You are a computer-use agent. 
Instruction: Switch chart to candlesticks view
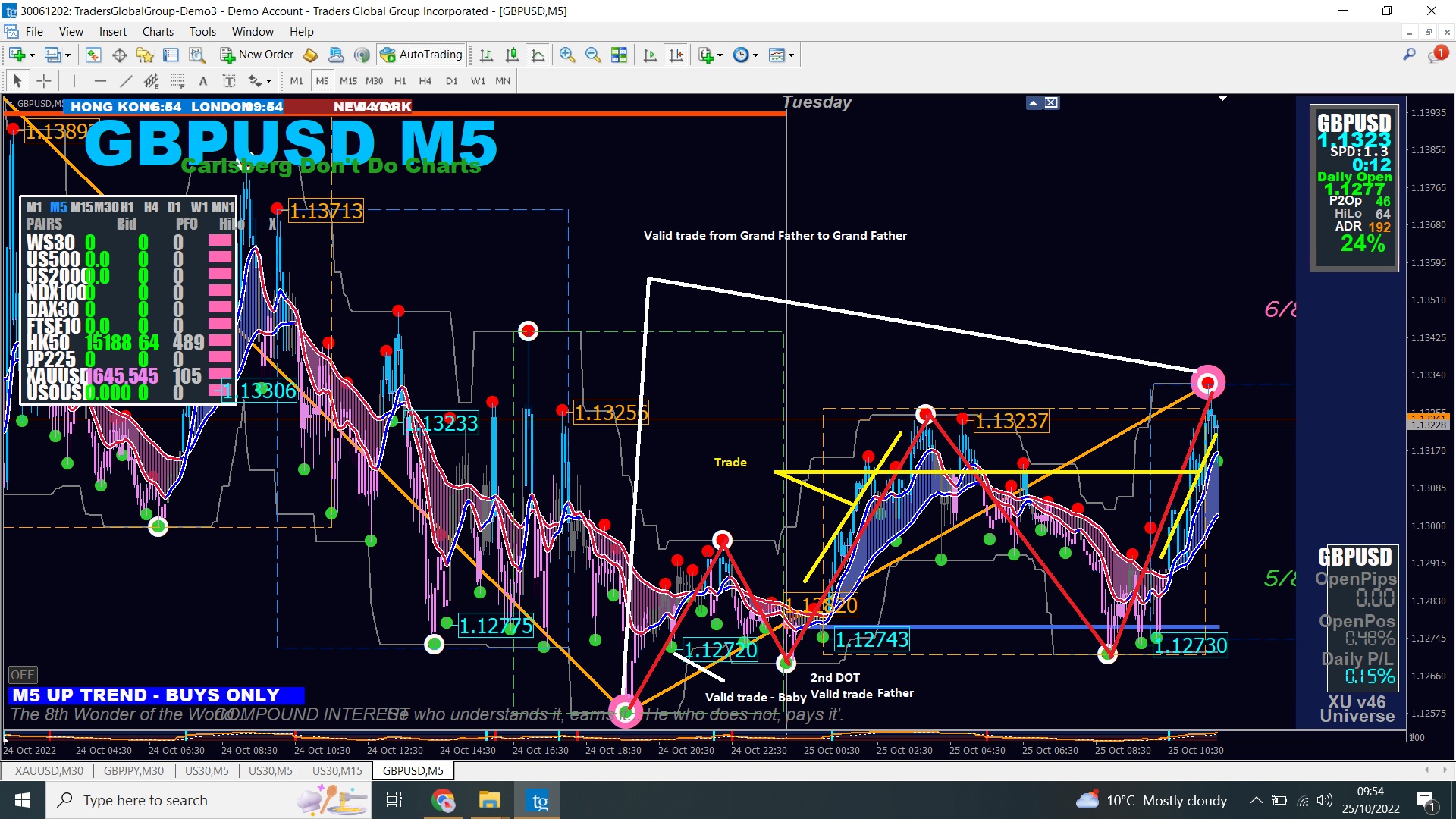pos(512,55)
